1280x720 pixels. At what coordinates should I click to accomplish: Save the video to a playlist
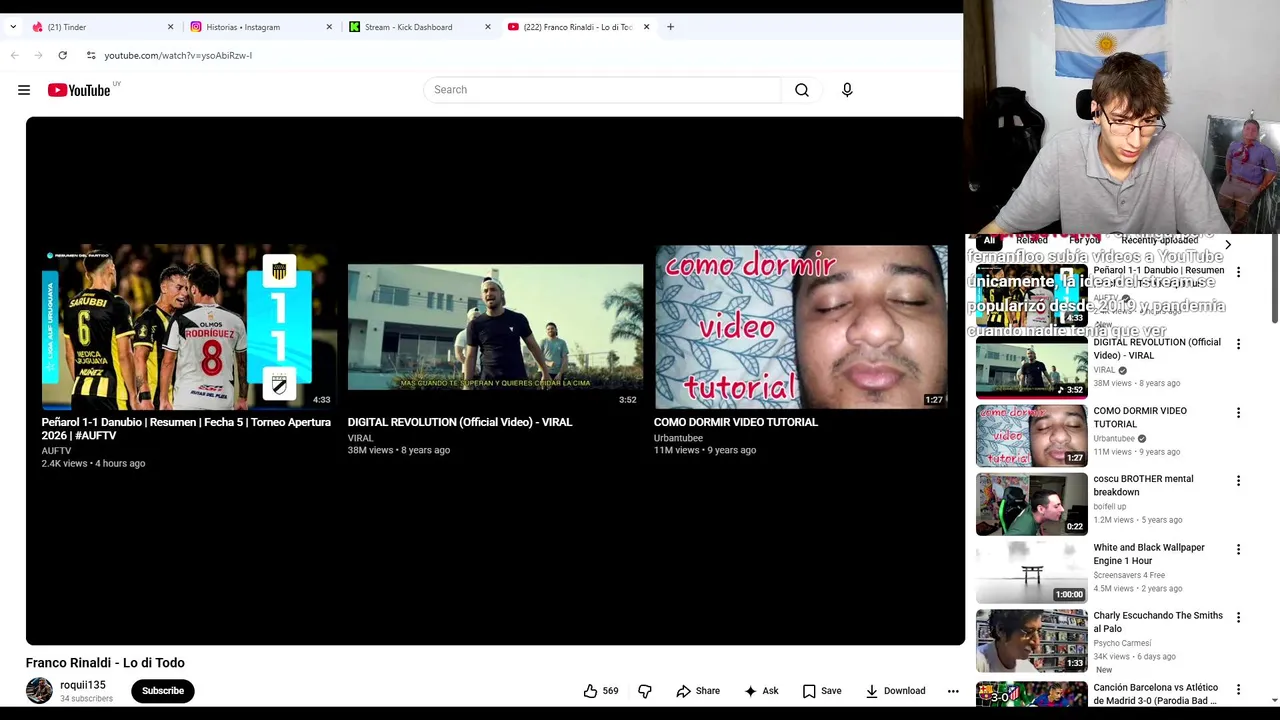coord(822,691)
